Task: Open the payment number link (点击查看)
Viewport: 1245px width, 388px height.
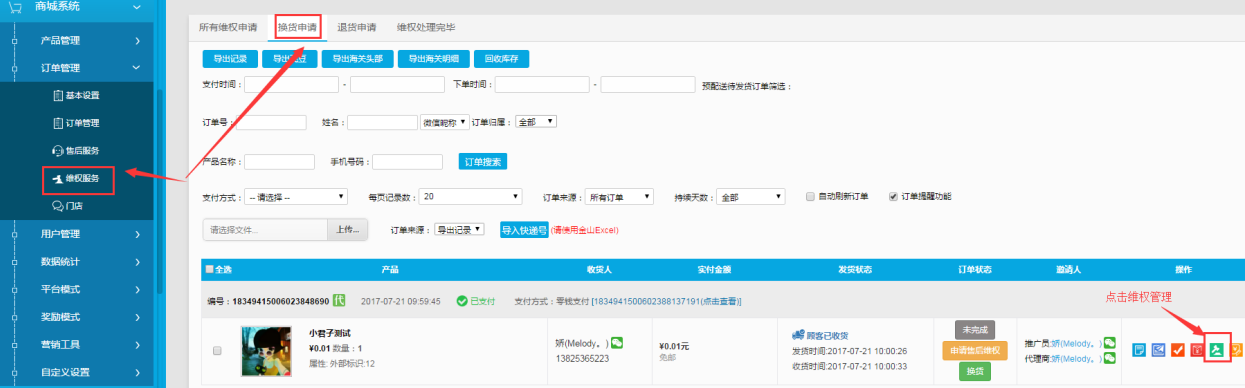Action: (666, 301)
